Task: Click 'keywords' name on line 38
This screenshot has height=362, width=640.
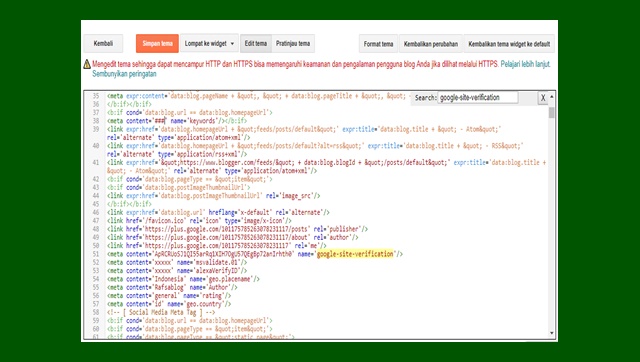Action: coord(202,121)
